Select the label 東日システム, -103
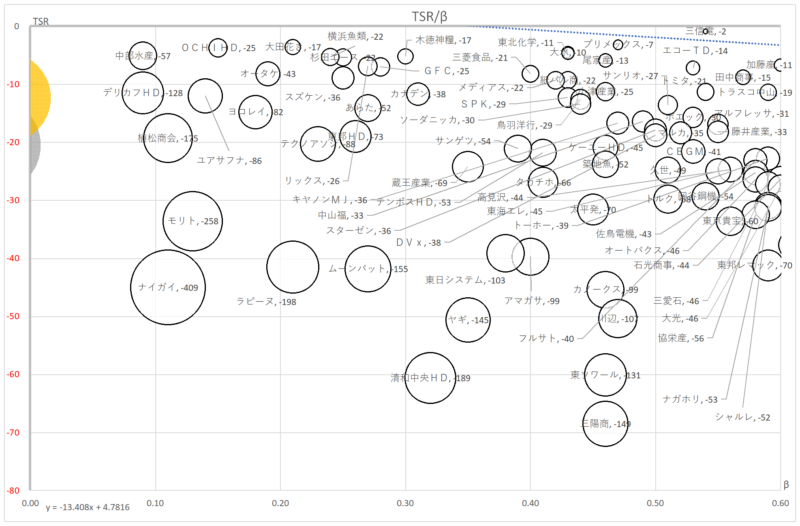800x526 pixels. (465, 280)
